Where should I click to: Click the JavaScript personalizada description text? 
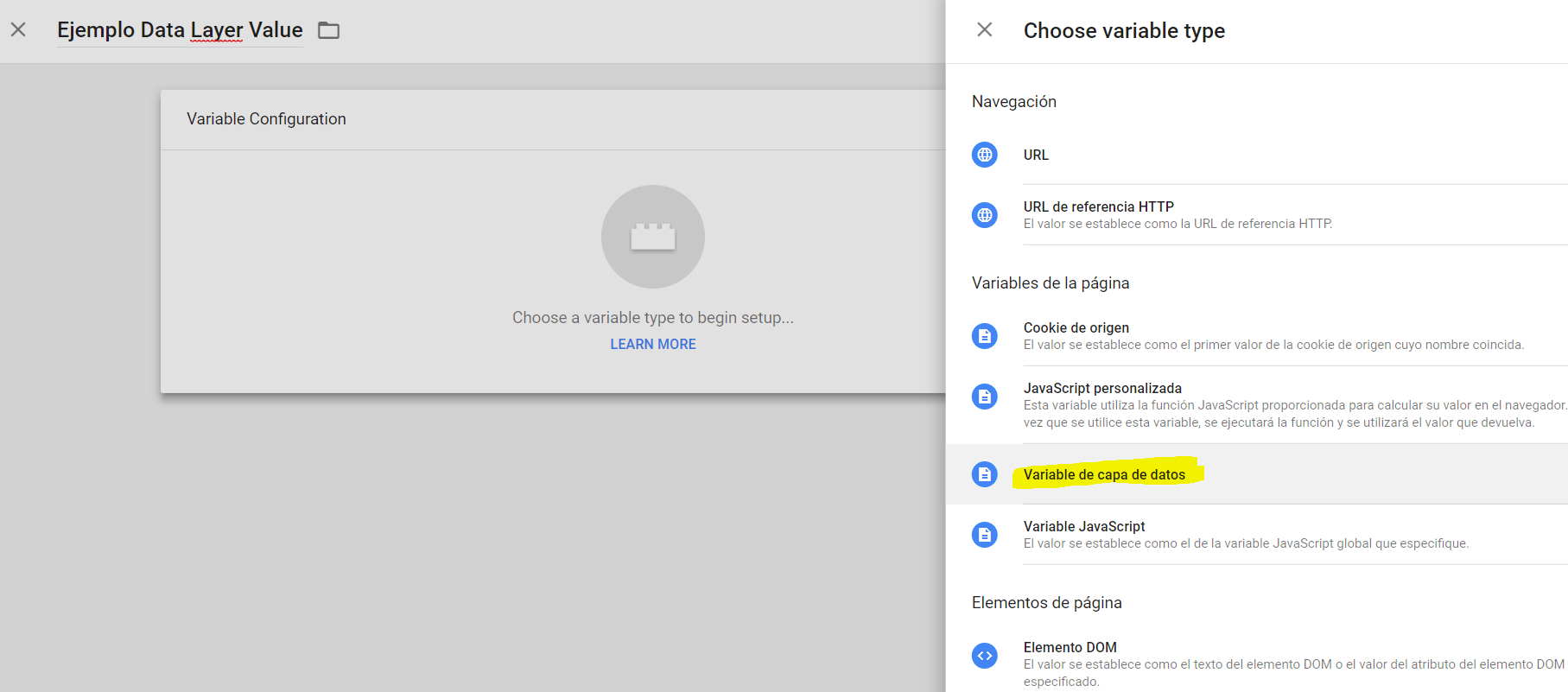click(1295, 414)
